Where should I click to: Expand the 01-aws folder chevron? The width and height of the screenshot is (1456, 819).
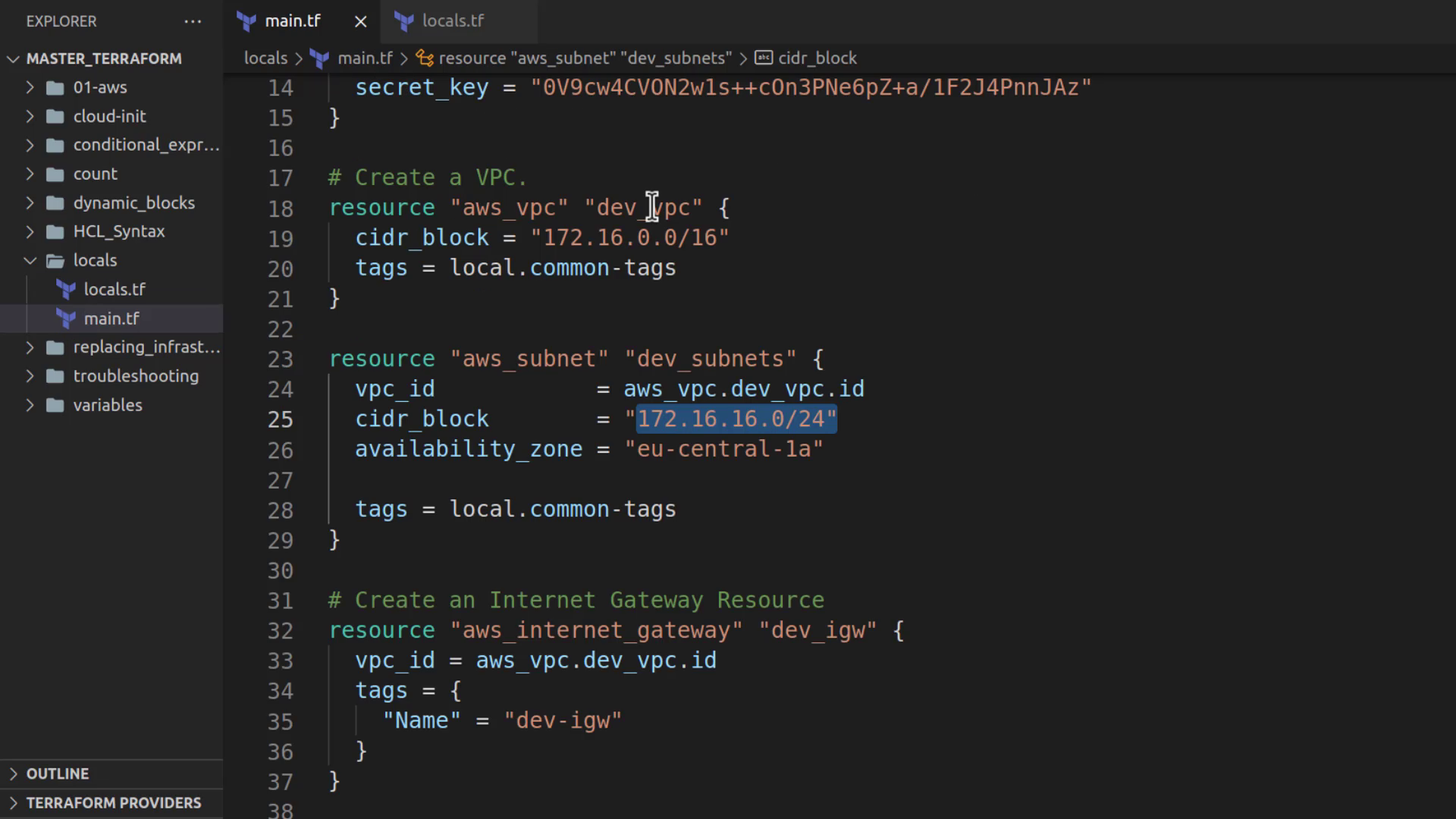tap(30, 87)
